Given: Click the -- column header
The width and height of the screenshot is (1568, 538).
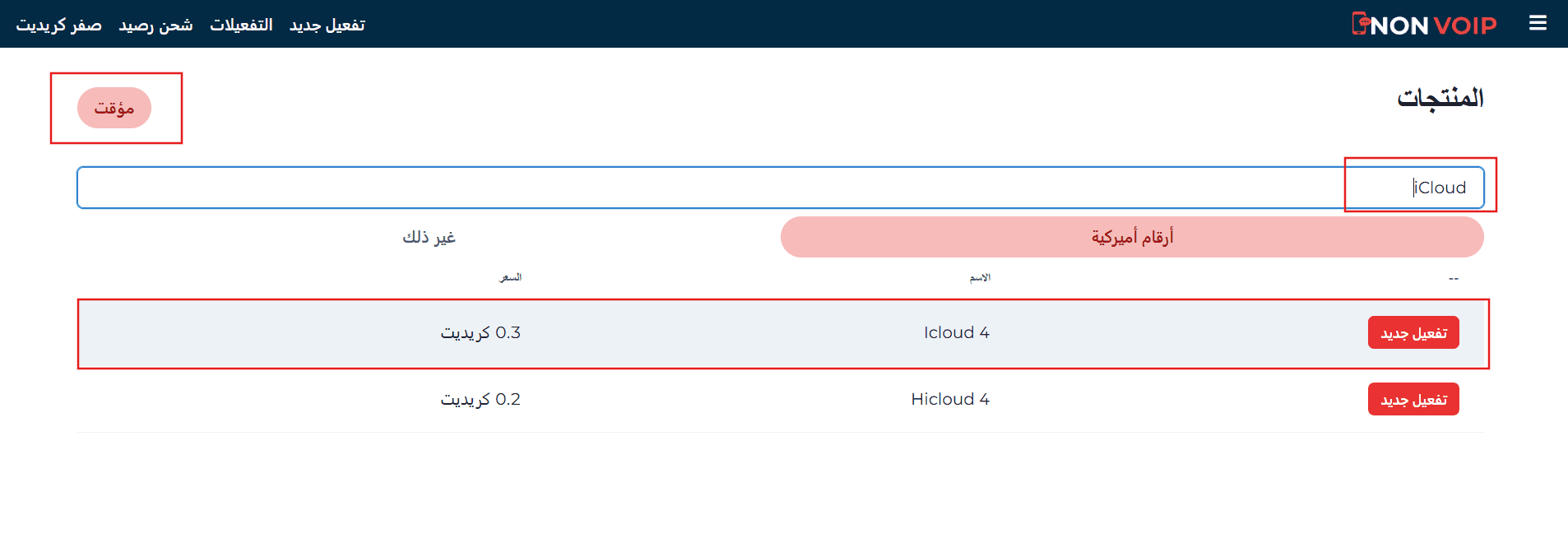Looking at the screenshot, I should pyautogui.click(x=1453, y=279).
